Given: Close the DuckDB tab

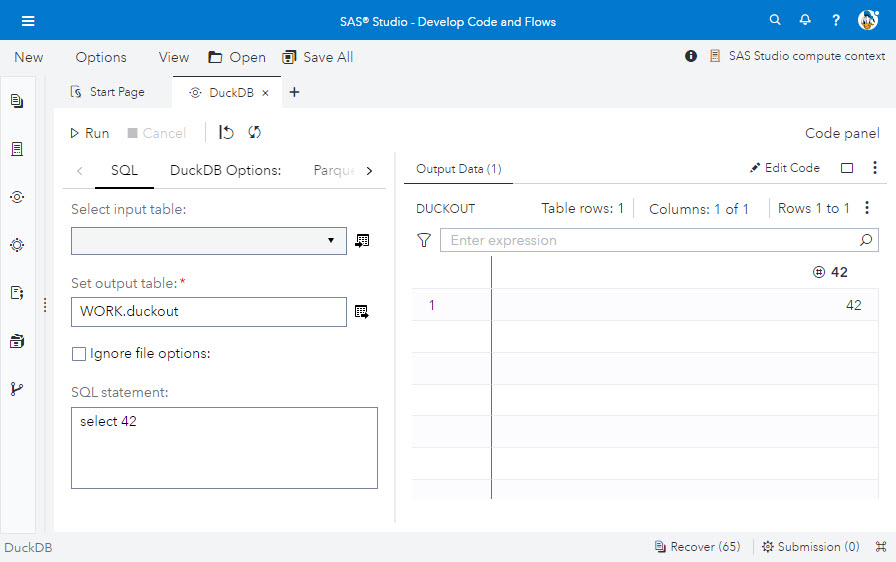Looking at the screenshot, I should (265, 93).
